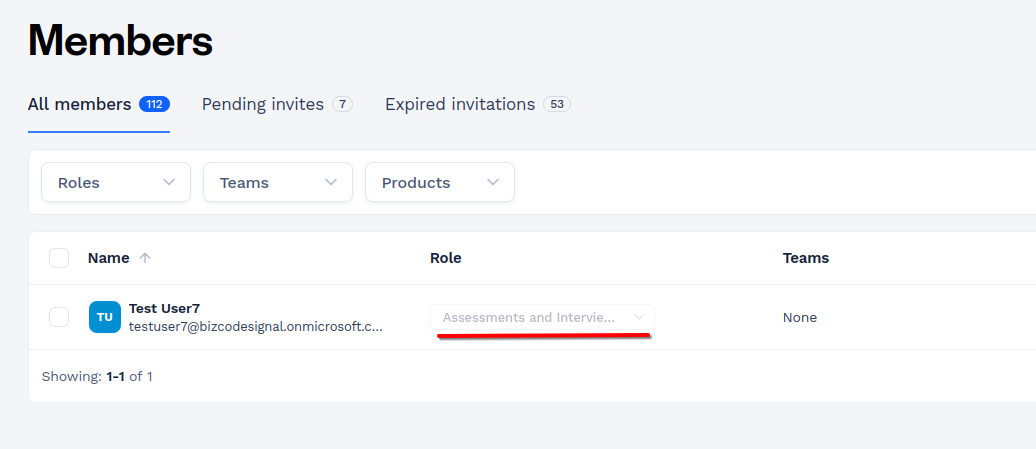This screenshot has height=449, width=1036.
Task: Open the Roles filter dropdown
Action: (x=116, y=182)
